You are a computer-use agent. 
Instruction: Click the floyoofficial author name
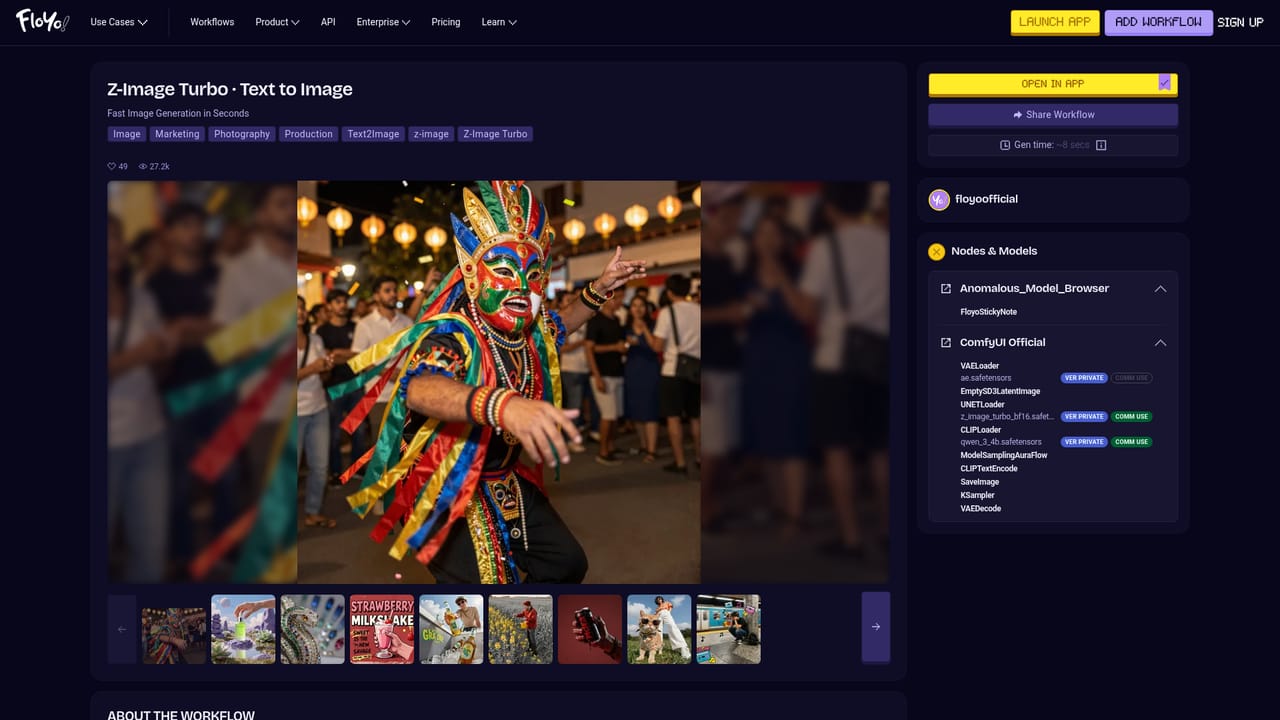point(987,199)
